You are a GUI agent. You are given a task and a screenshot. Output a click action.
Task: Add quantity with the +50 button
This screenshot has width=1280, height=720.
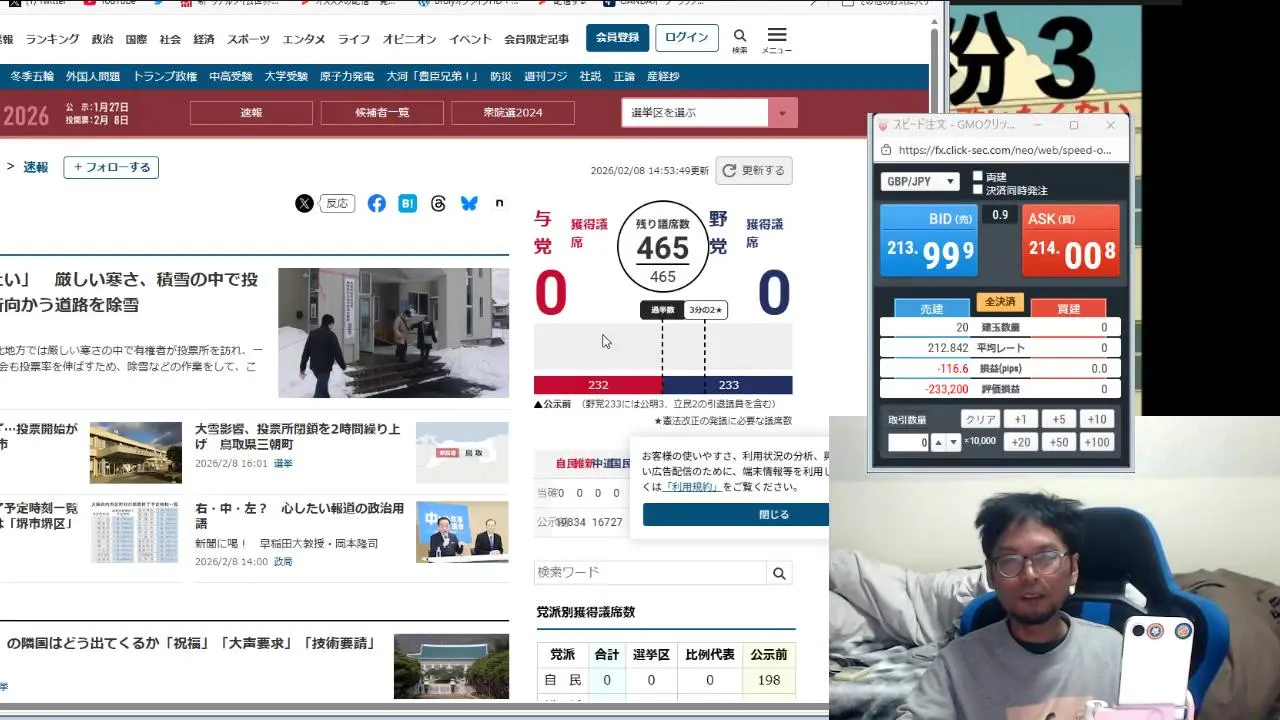click(x=1058, y=442)
